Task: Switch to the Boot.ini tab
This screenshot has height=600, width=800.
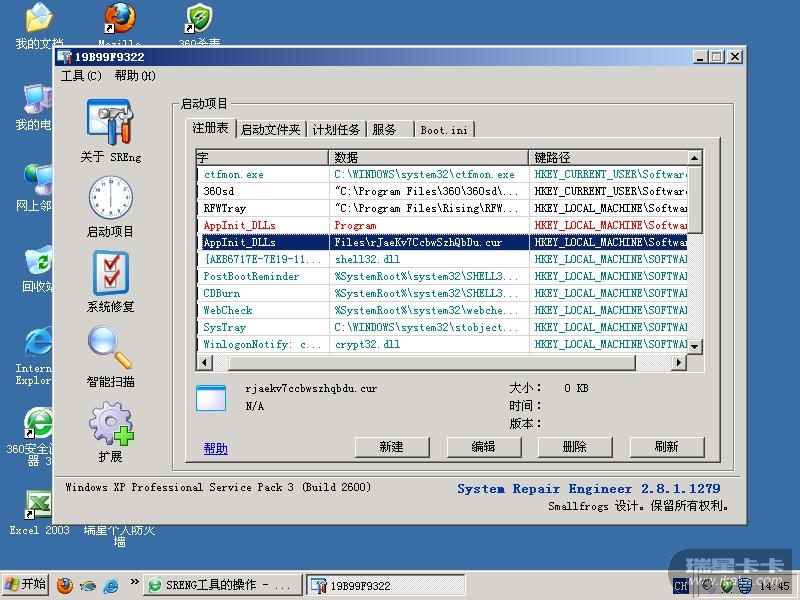Action: 444,130
